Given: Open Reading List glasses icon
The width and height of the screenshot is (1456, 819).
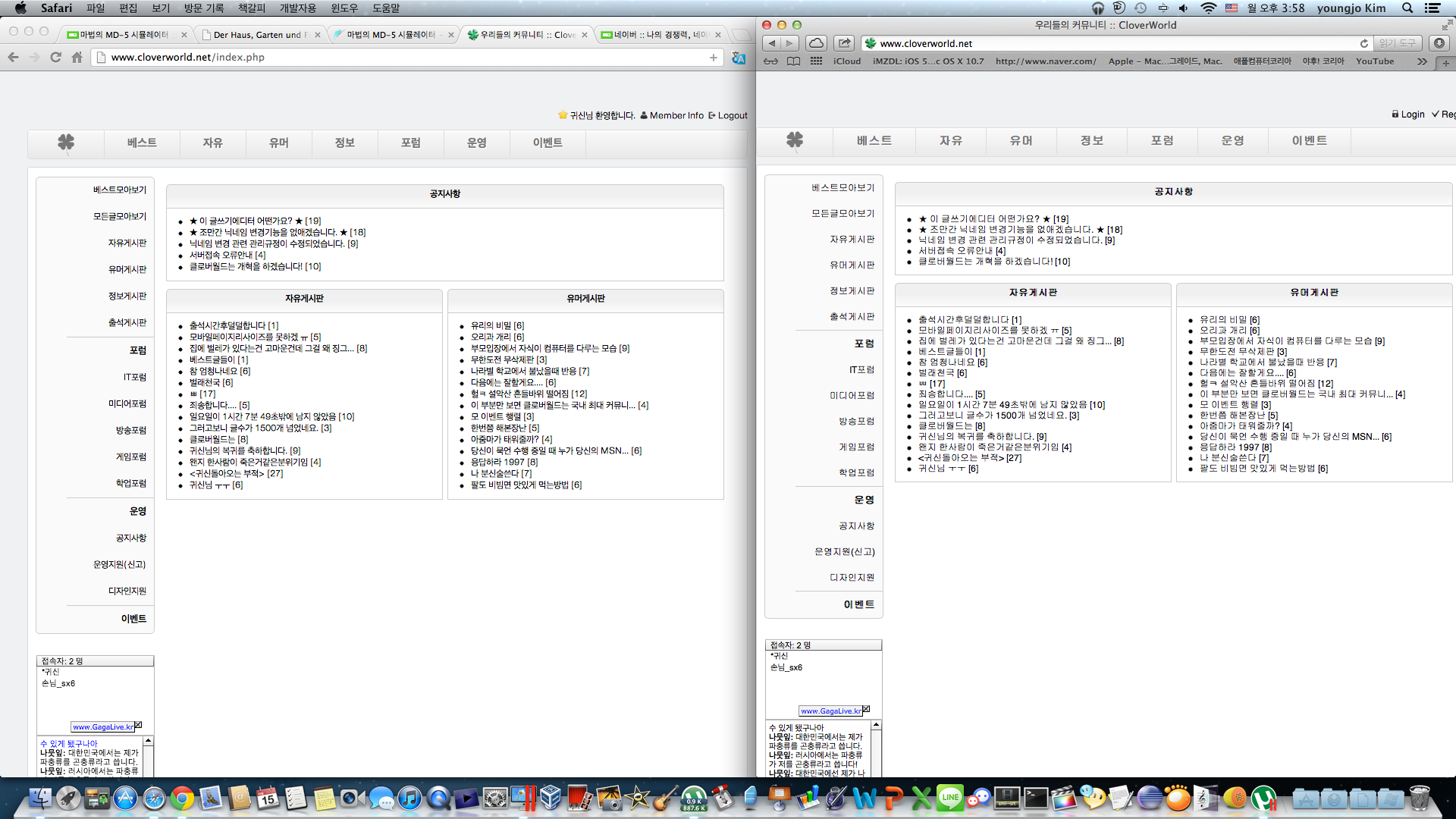Looking at the screenshot, I should (x=770, y=61).
